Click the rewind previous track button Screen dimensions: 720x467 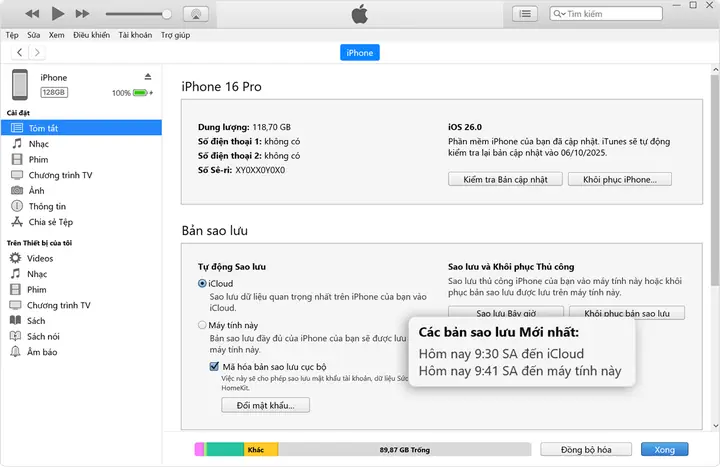pyautogui.click(x=32, y=14)
